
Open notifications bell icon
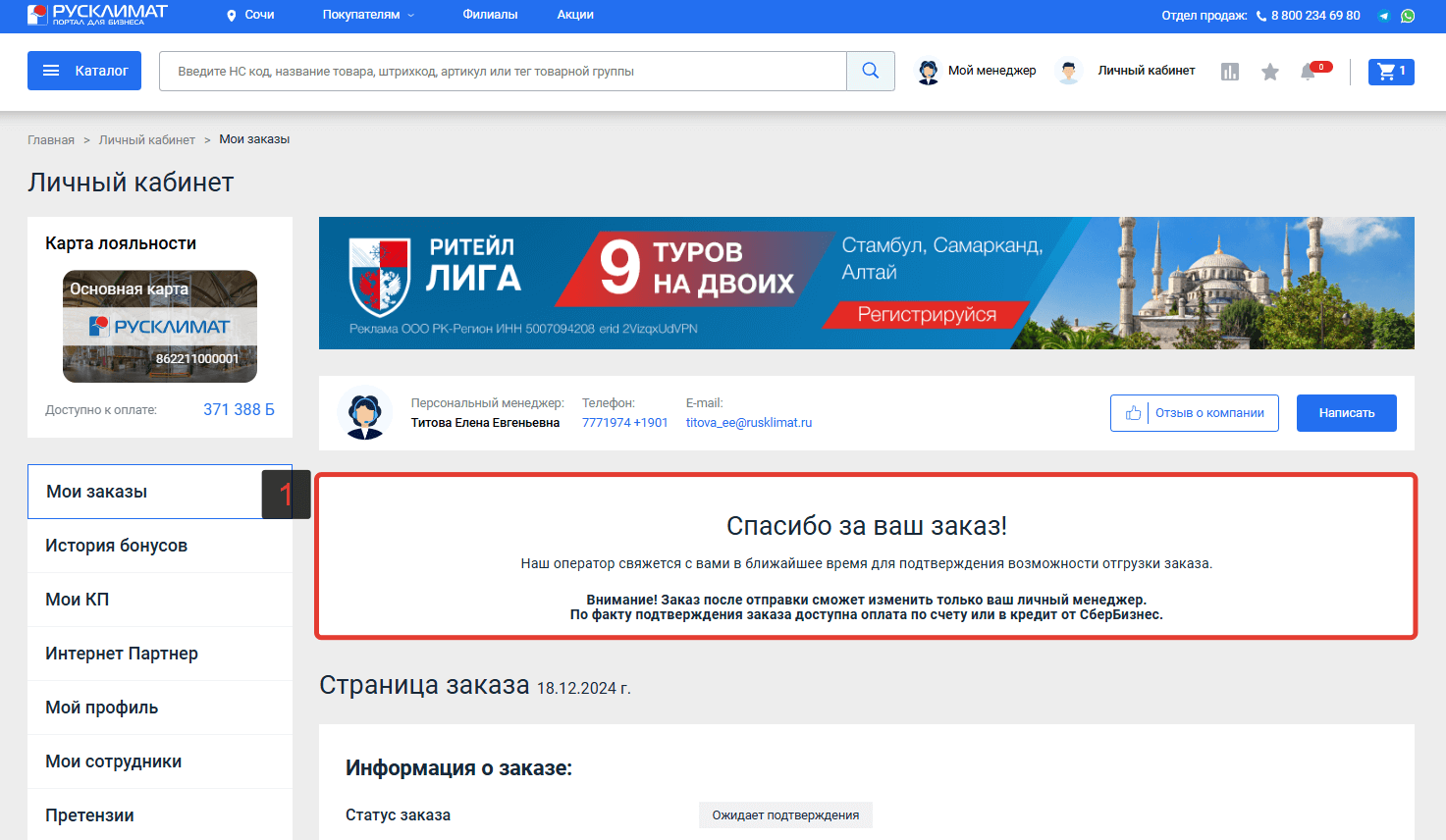[1308, 72]
